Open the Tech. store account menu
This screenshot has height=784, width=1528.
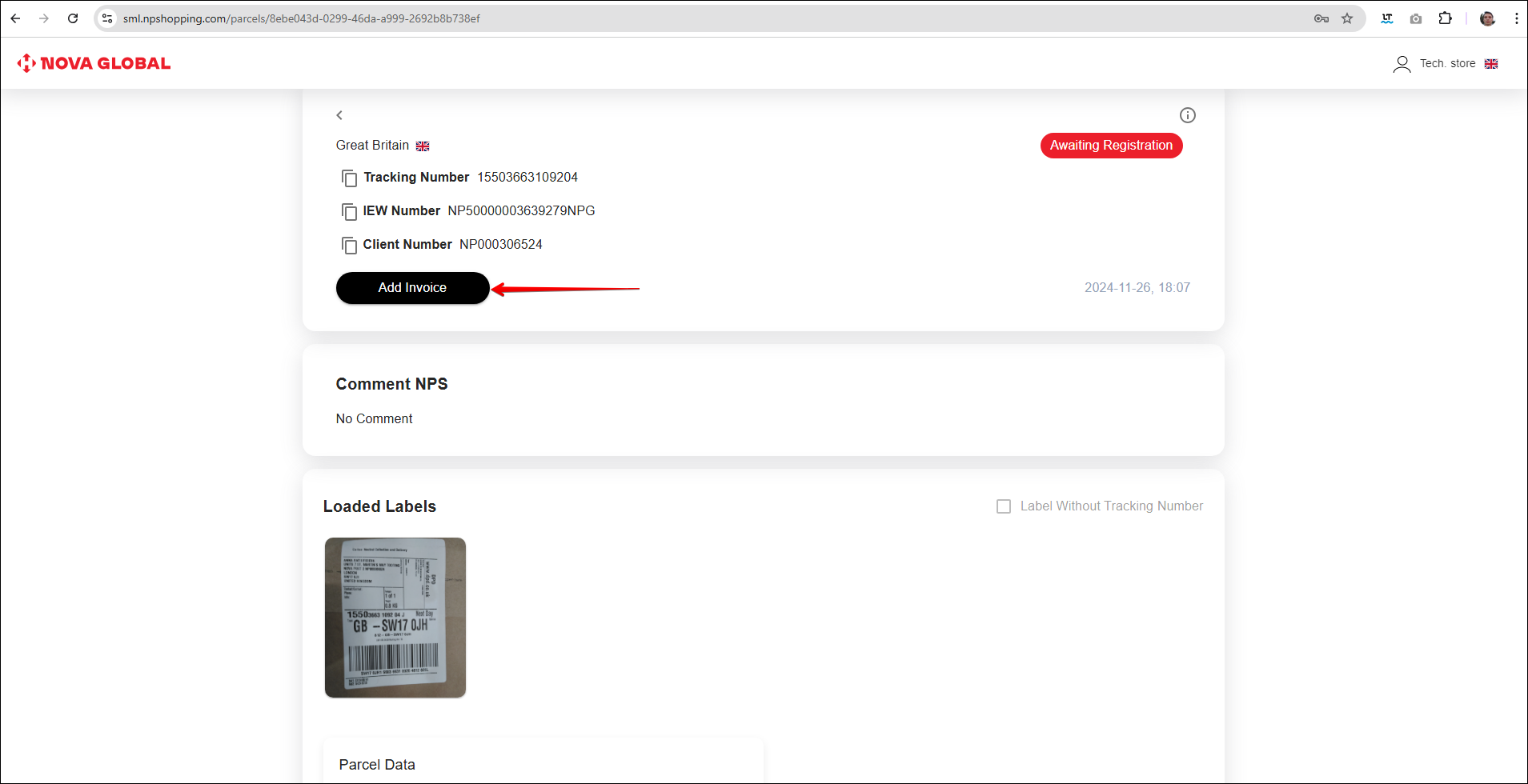tap(1447, 64)
